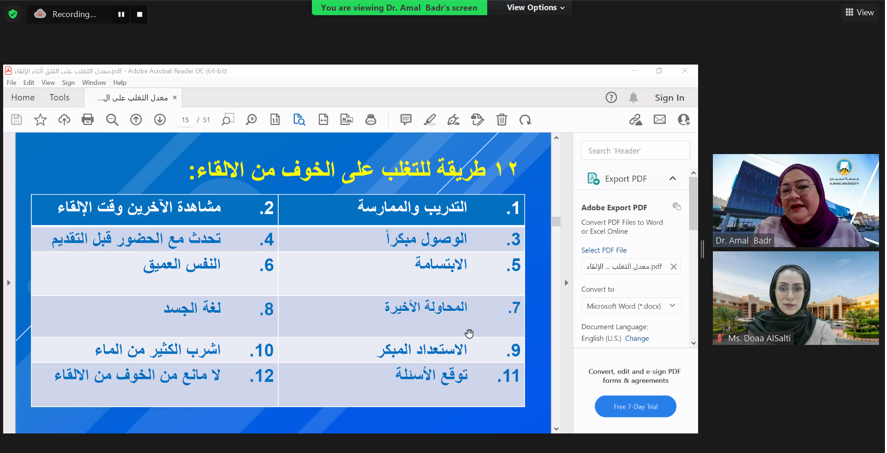Pause the Zoom recording
The height and width of the screenshot is (453, 887).
coord(121,15)
